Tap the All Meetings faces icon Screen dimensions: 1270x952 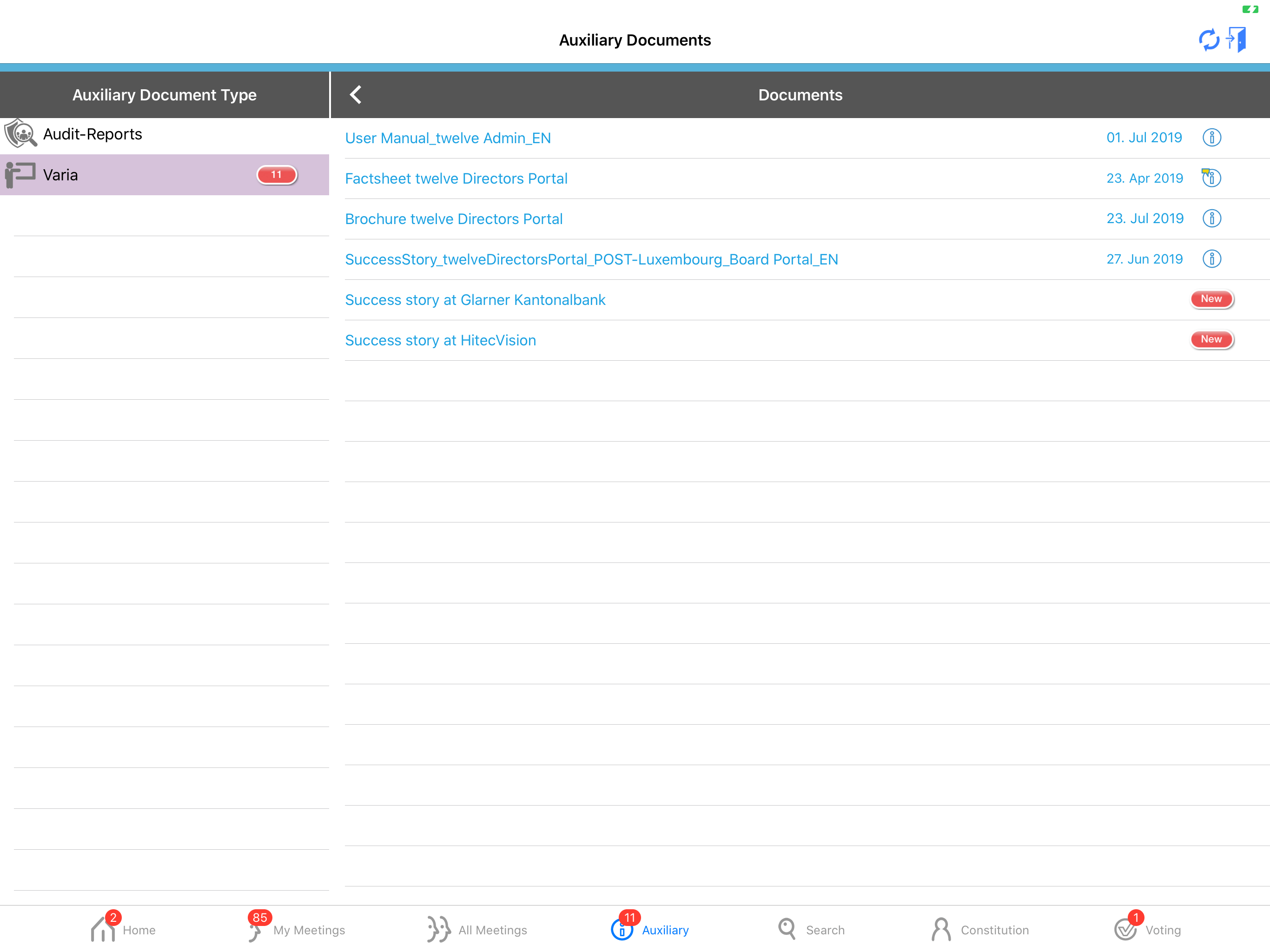[439, 930]
